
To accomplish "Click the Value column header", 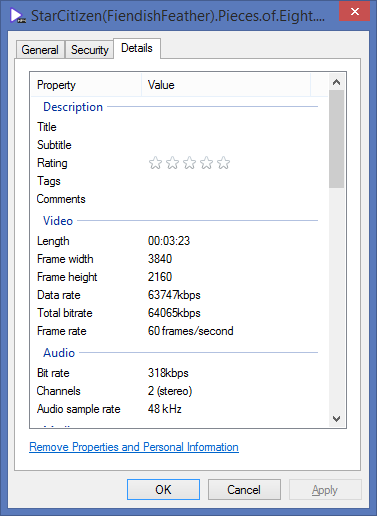I will (226, 85).
